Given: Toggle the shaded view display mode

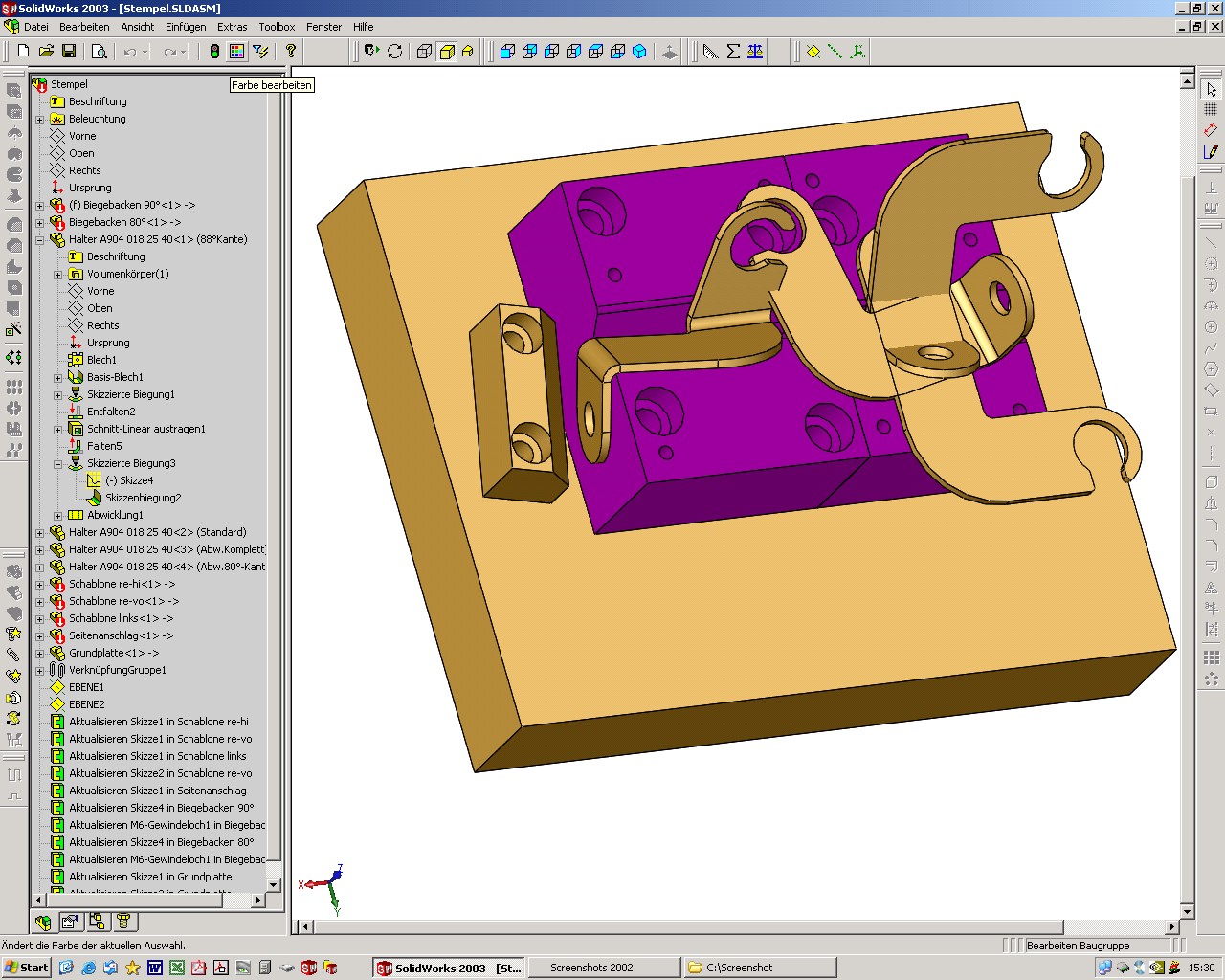Looking at the screenshot, I should [447, 52].
